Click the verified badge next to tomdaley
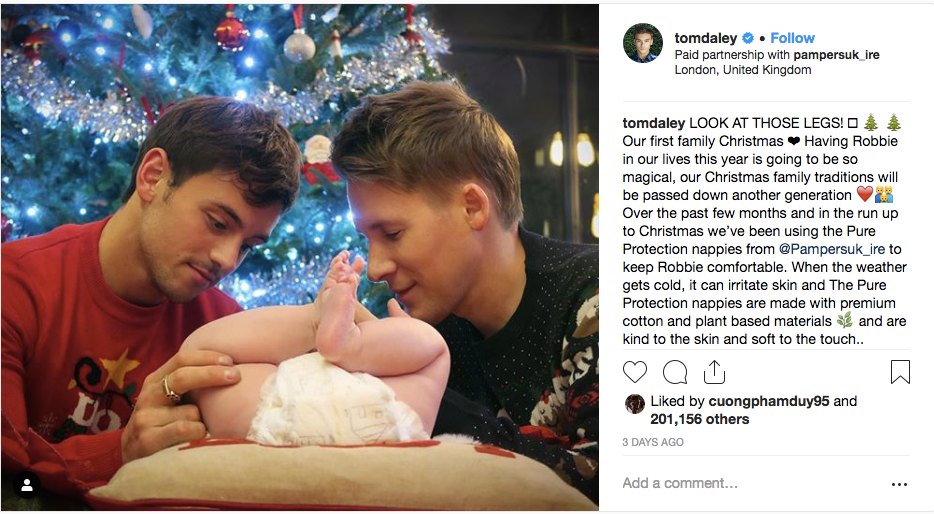 [748, 38]
